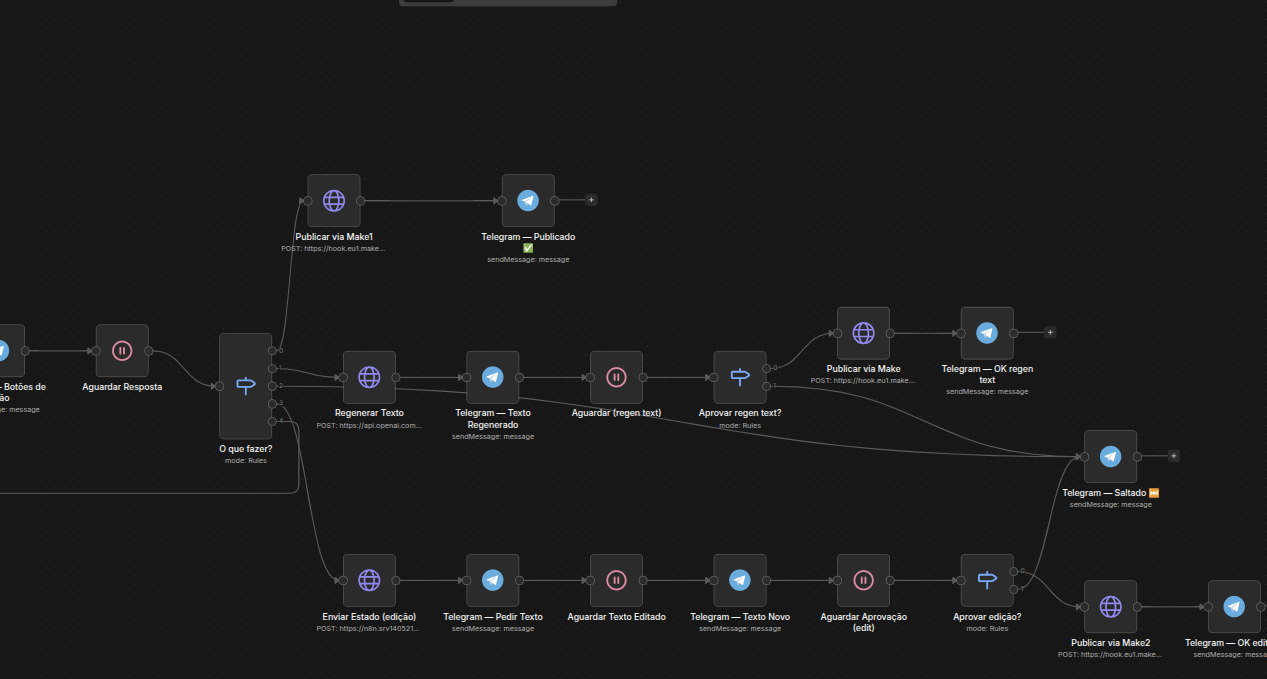
Task: Click the Aguardar Resposta wait node
Action: pos(122,351)
